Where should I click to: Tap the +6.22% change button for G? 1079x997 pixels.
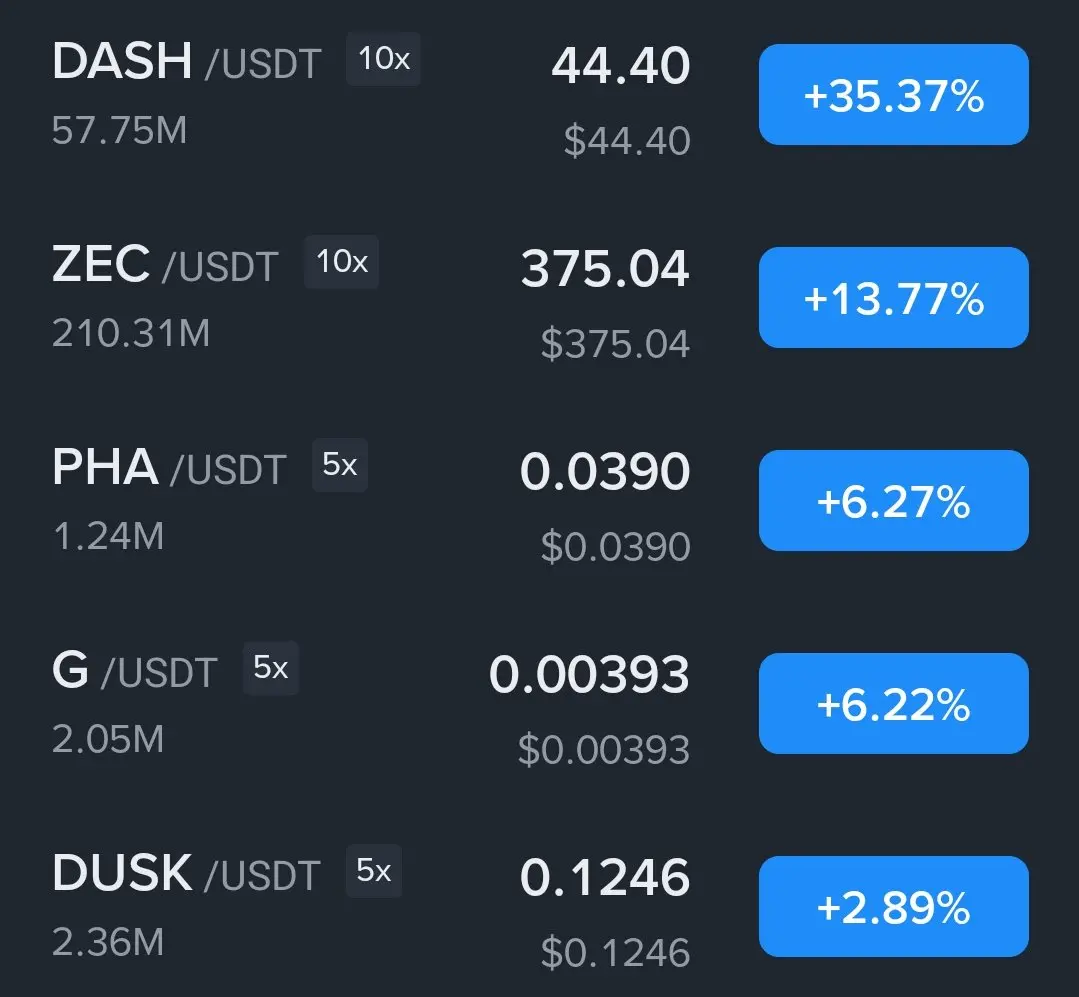coord(893,703)
